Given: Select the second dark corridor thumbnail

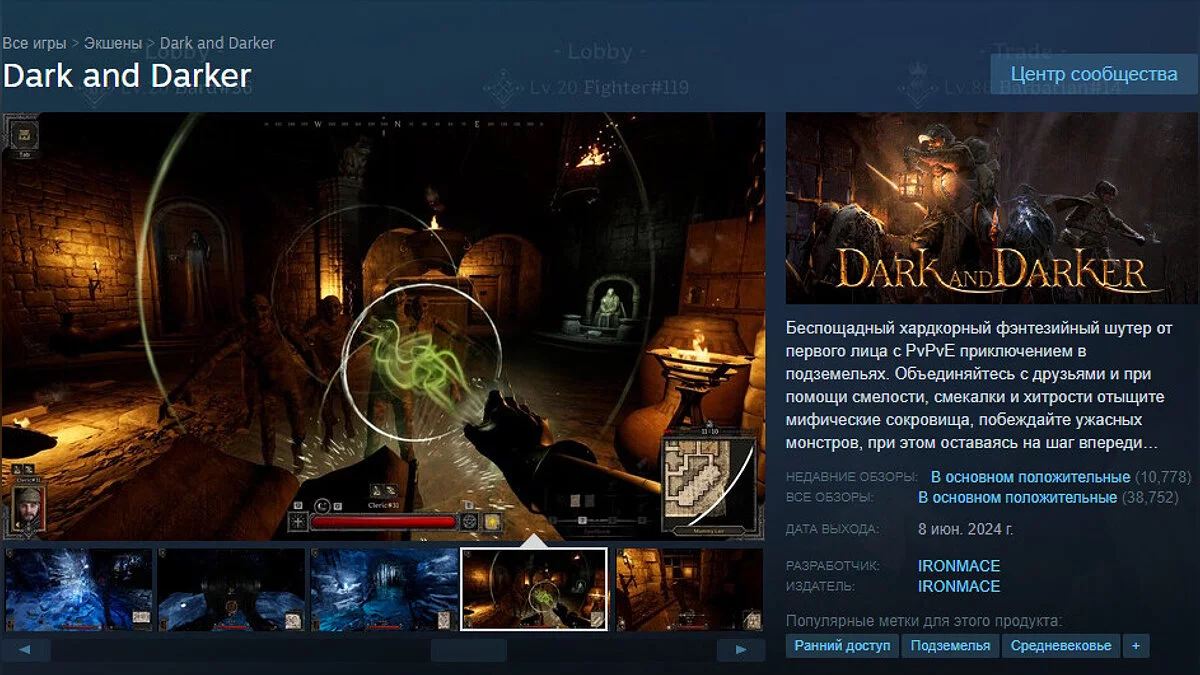Looking at the screenshot, I should click(231, 589).
